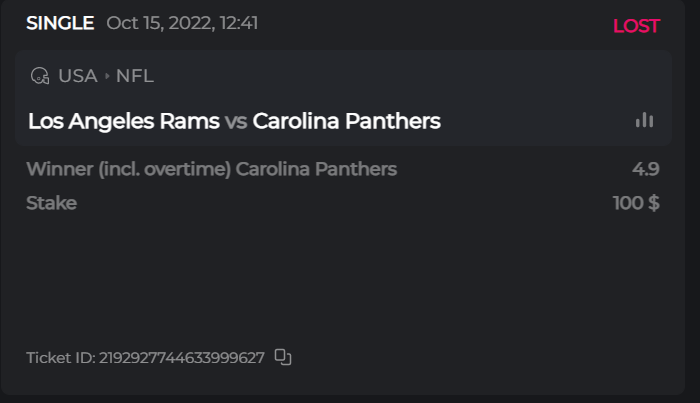Click the 100 $ stake amount
This screenshot has width=700, height=403.
(x=636, y=203)
